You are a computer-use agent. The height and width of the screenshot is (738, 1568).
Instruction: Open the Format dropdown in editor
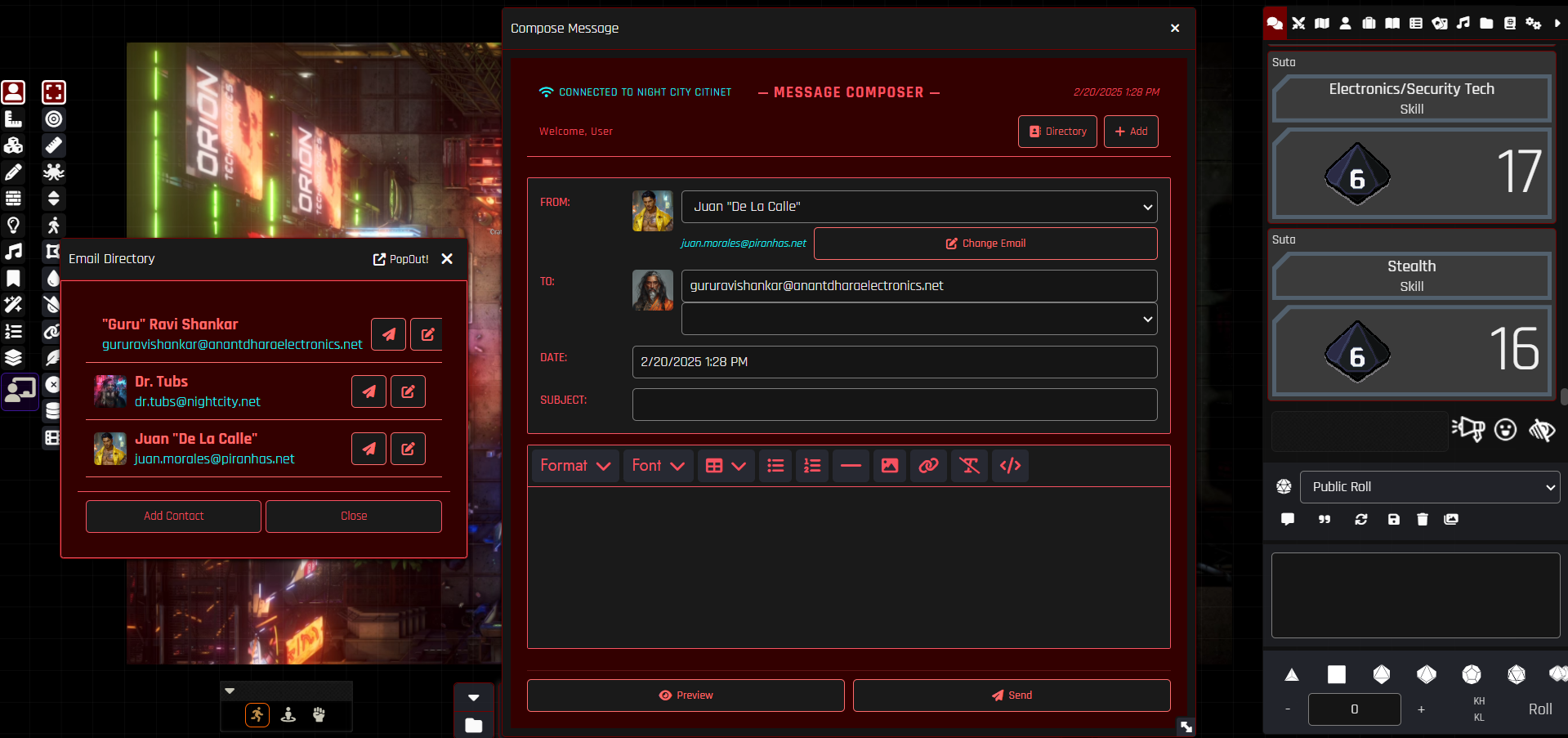pyautogui.click(x=575, y=466)
